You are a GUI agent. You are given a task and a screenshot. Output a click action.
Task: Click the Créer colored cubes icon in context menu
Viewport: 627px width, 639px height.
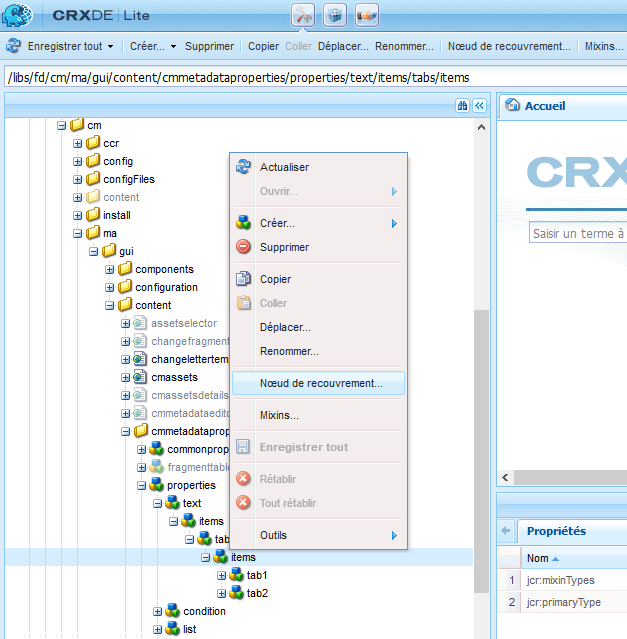[x=243, y=223]
